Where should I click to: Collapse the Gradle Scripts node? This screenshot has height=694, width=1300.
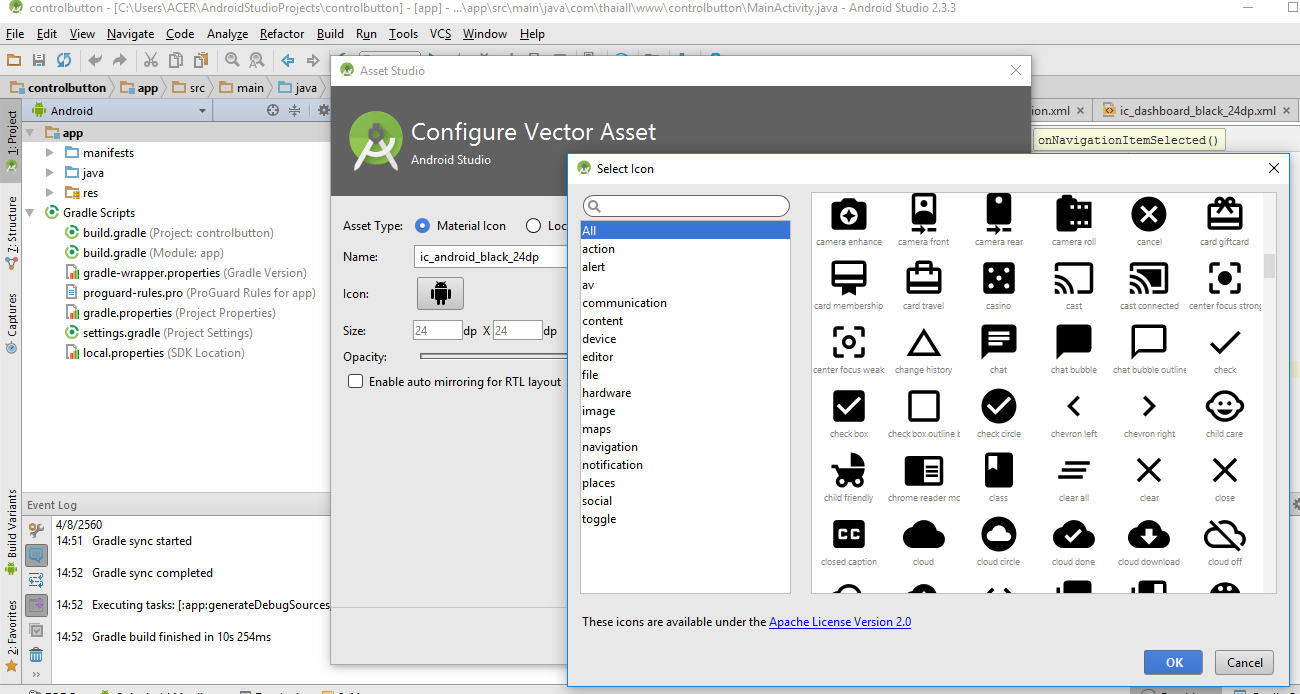31,213
